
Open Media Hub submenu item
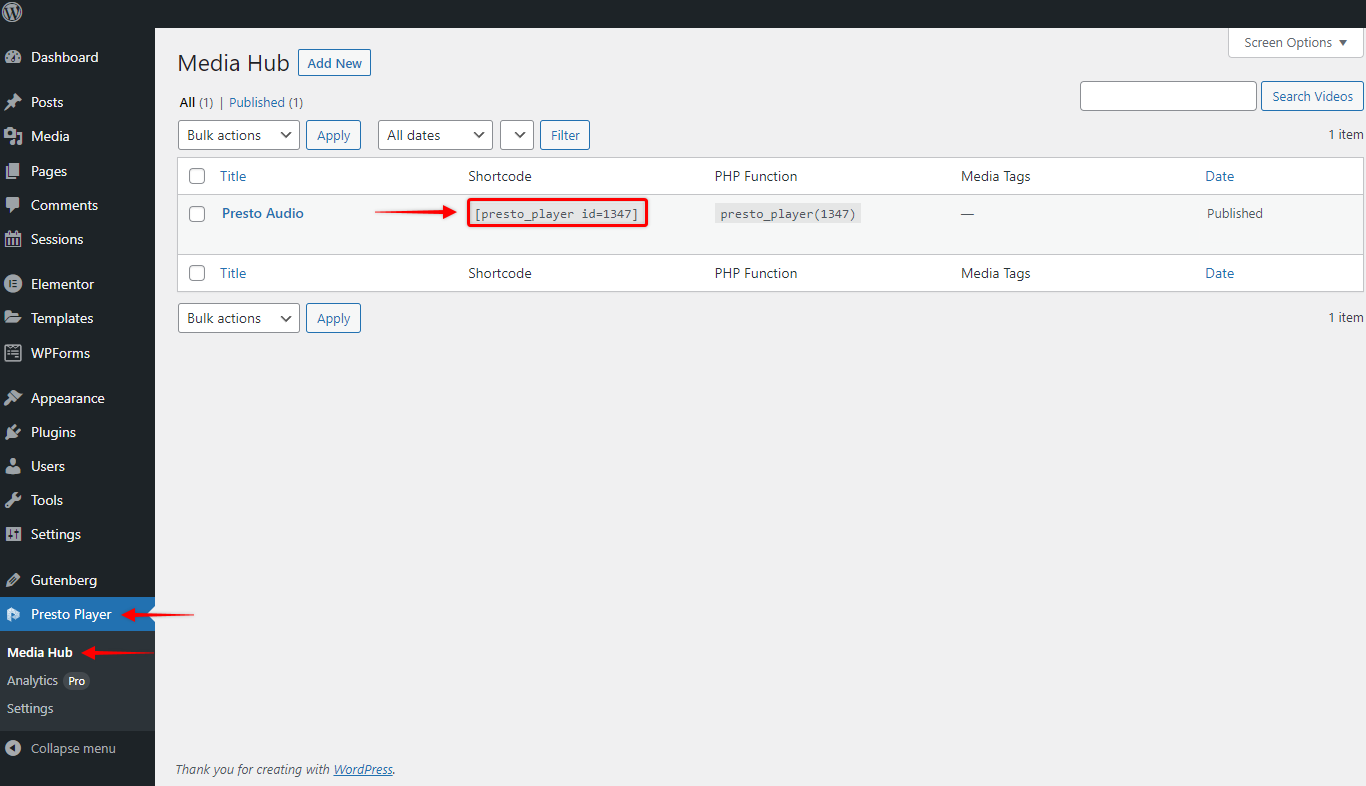(40, 652)
